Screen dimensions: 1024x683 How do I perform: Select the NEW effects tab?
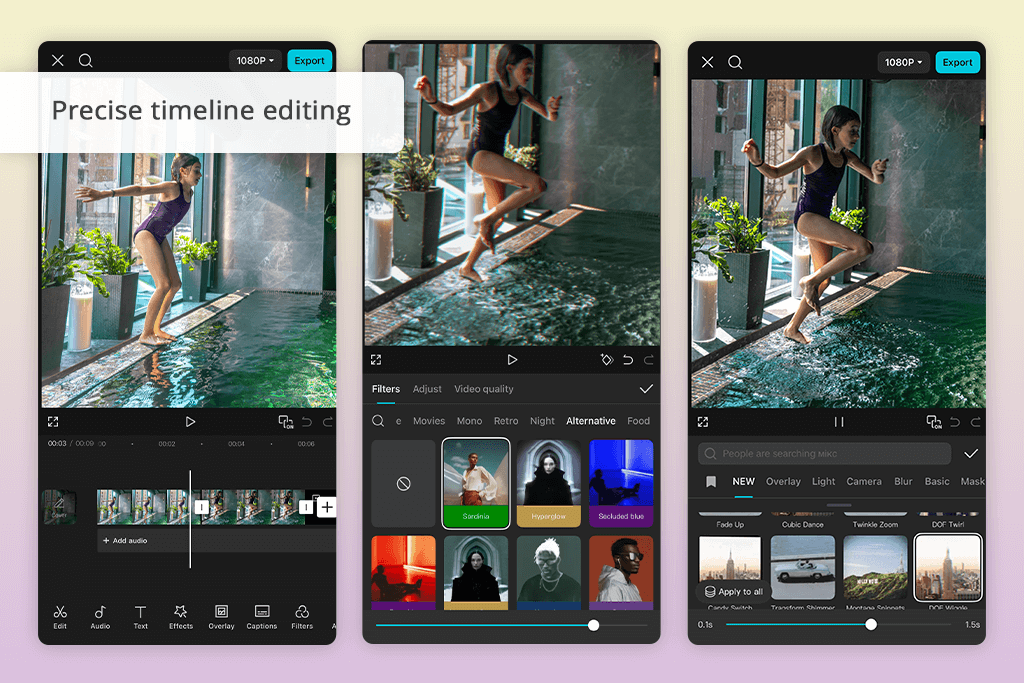click(743, 482)
